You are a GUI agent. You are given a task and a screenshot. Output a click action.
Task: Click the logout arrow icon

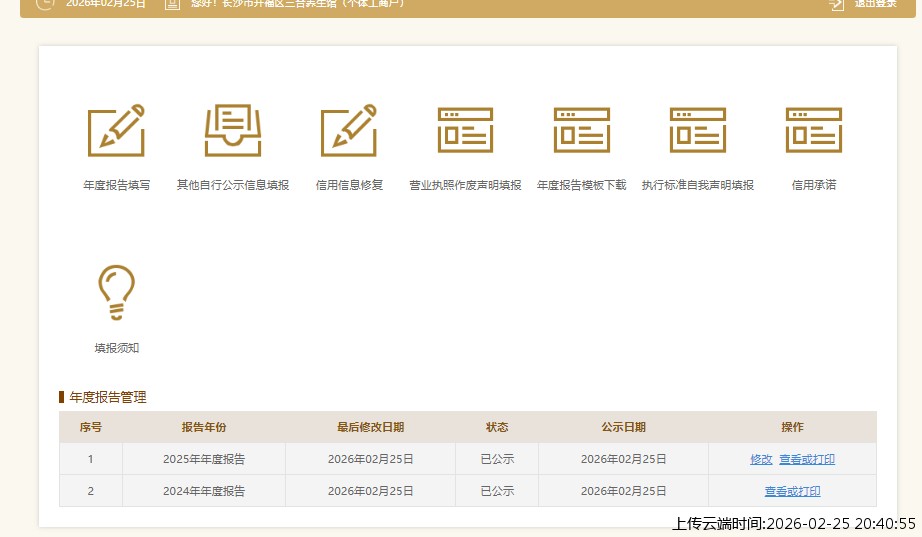coord(836,5)
